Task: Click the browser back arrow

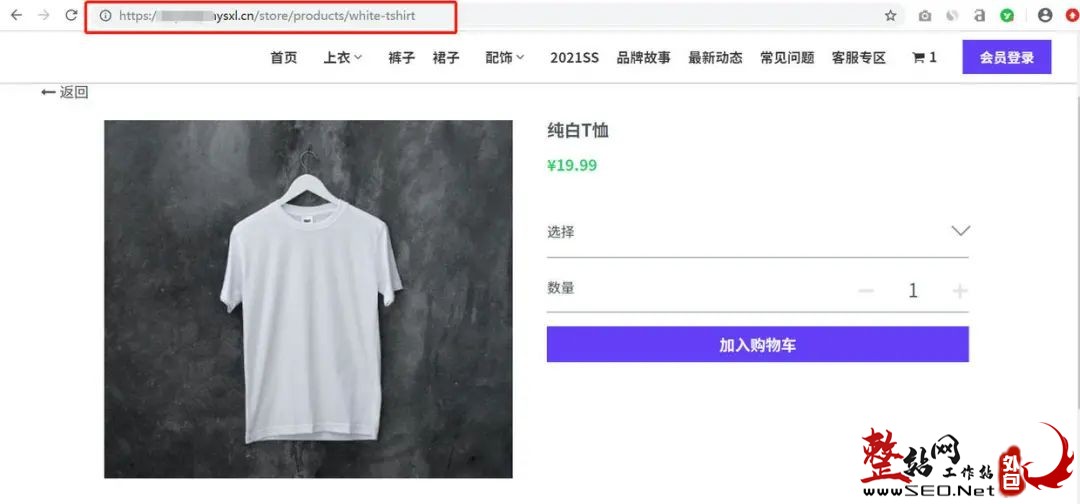Action: click(x=17, y=15)
